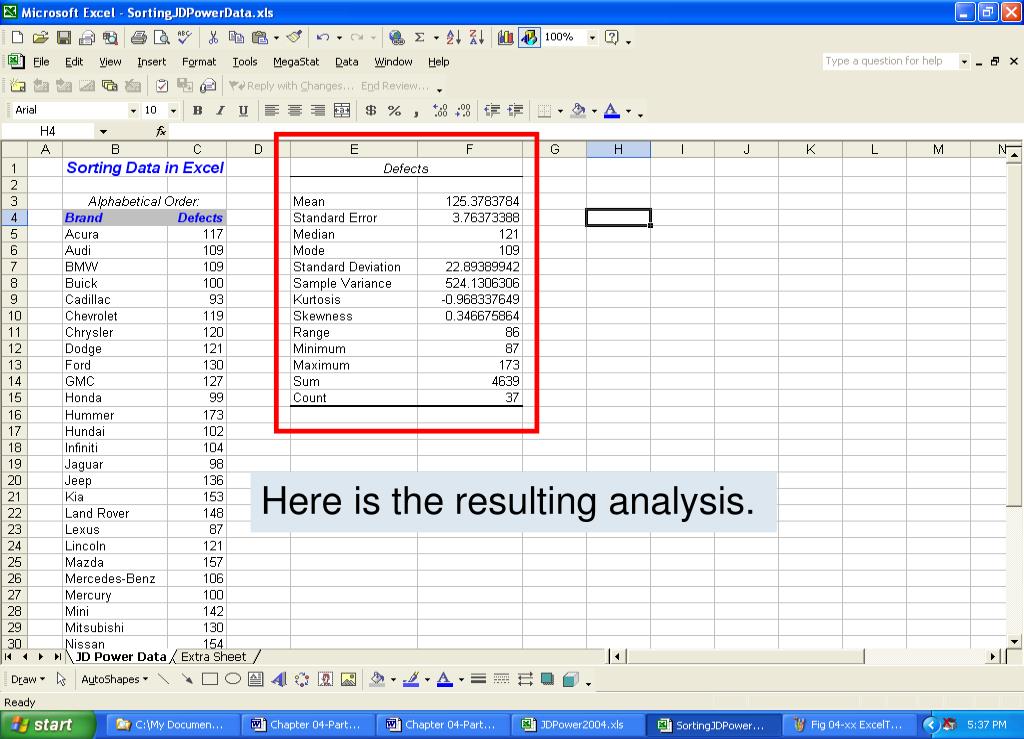
Task: Click the Paste clipboard icon
Action: [260, 37]
